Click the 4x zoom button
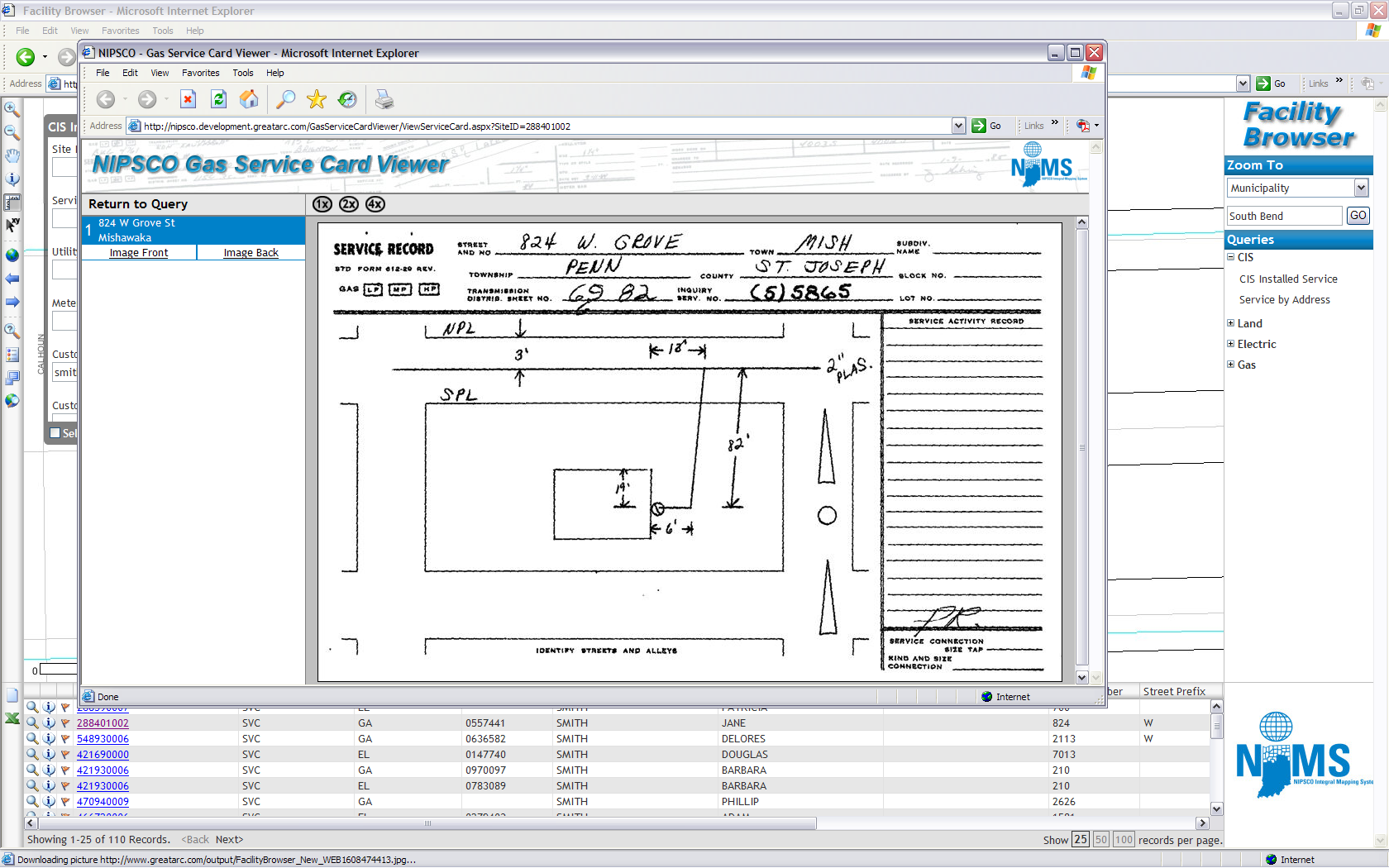The height and width of the screenshot is (868, 1389). point(375,204)
